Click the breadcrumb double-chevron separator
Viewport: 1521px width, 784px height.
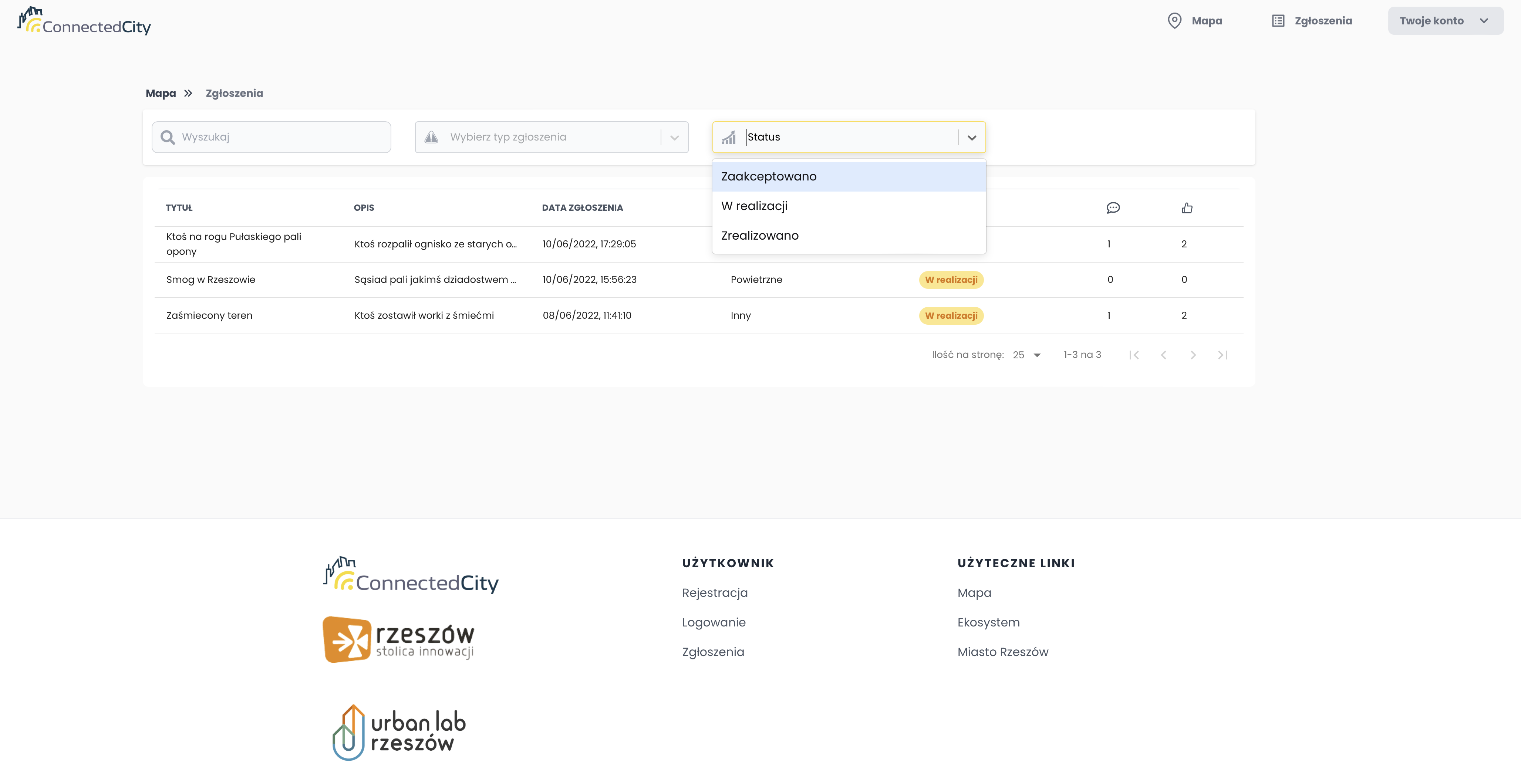click(188, 93)
